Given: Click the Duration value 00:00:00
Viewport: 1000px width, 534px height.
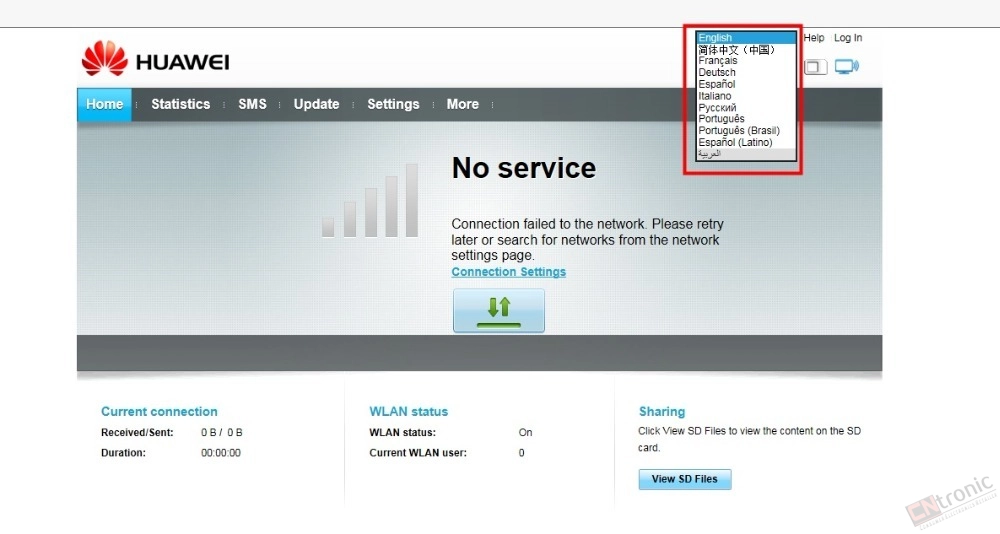Looking at the screenshot, I should coord(221,453).
